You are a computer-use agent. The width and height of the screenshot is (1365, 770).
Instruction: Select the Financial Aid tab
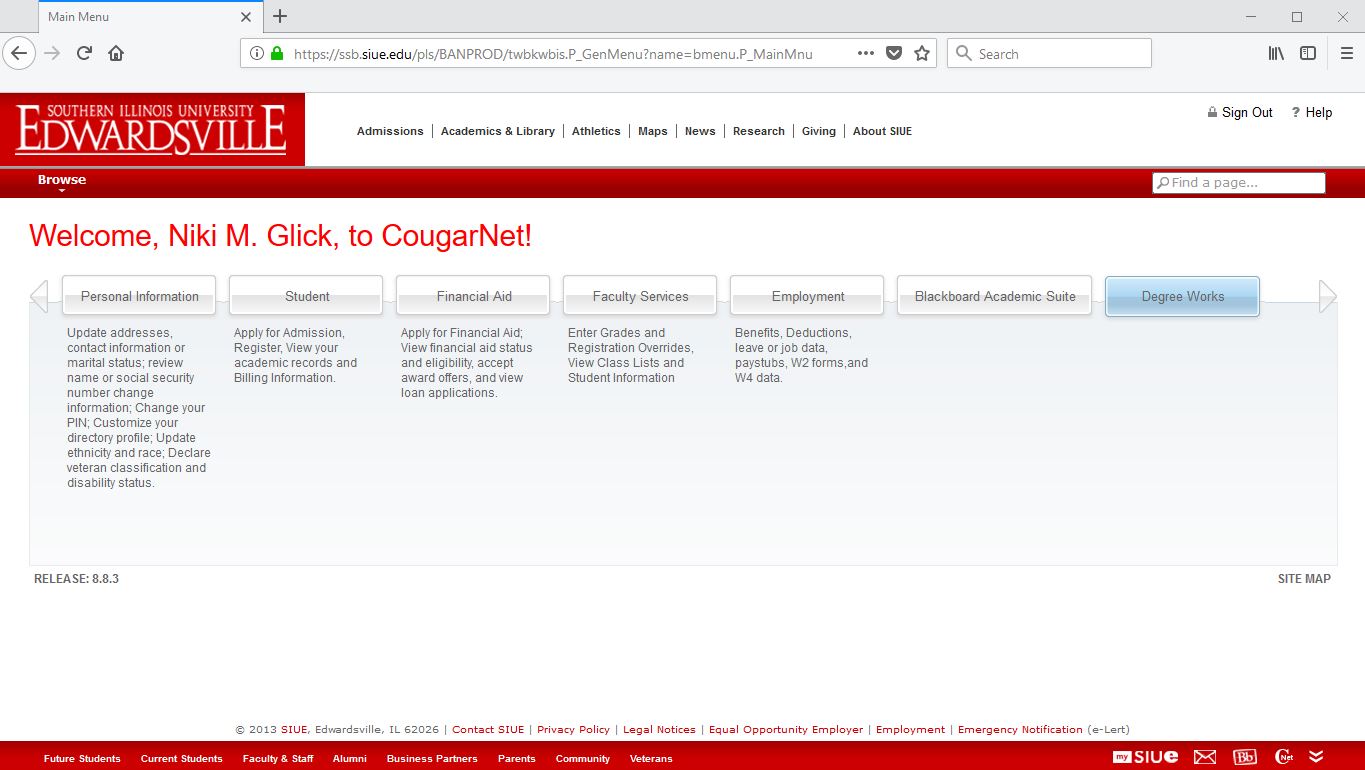coord(473,296)
